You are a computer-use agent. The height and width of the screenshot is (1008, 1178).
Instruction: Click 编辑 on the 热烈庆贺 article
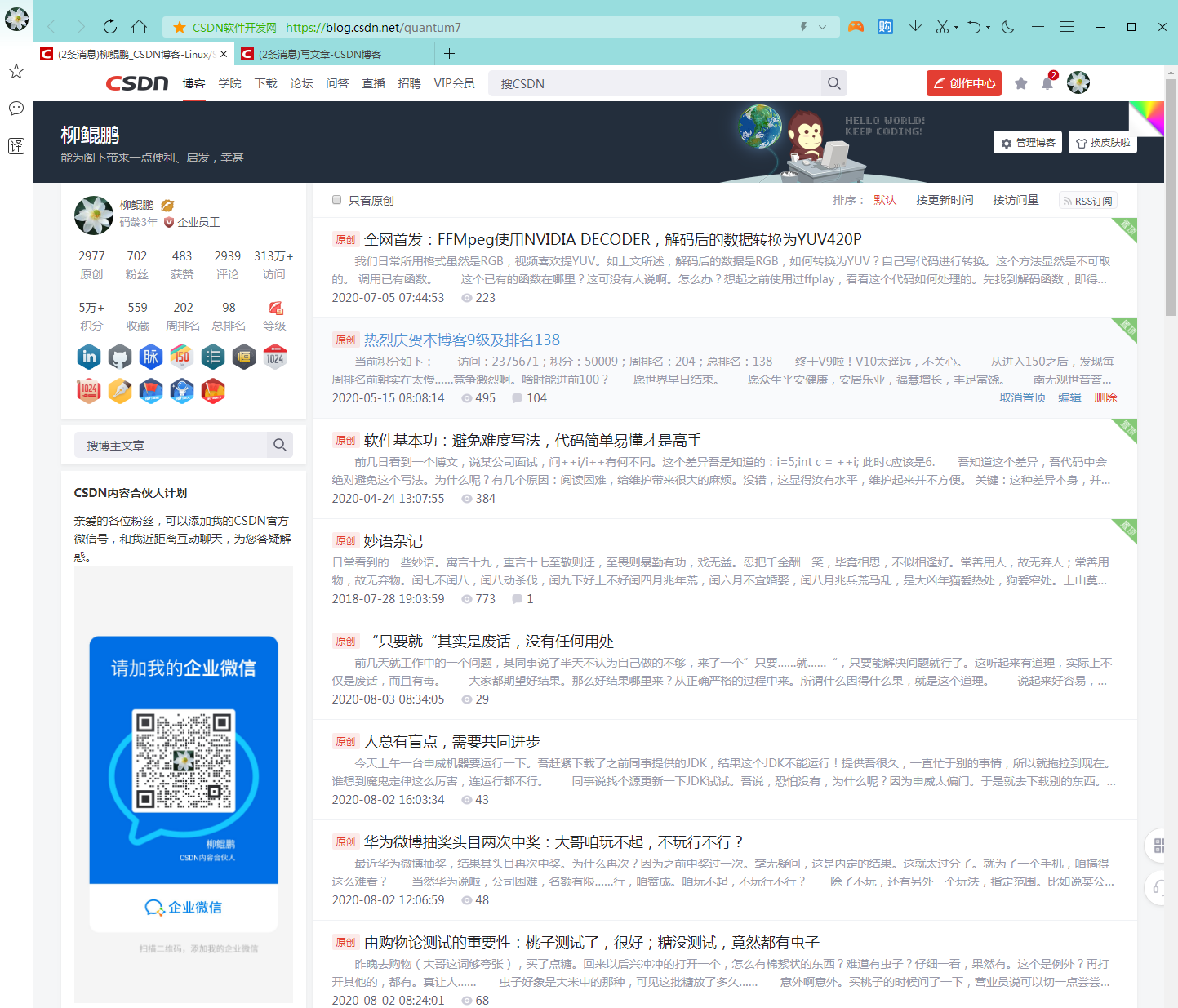pos(1070,397)
